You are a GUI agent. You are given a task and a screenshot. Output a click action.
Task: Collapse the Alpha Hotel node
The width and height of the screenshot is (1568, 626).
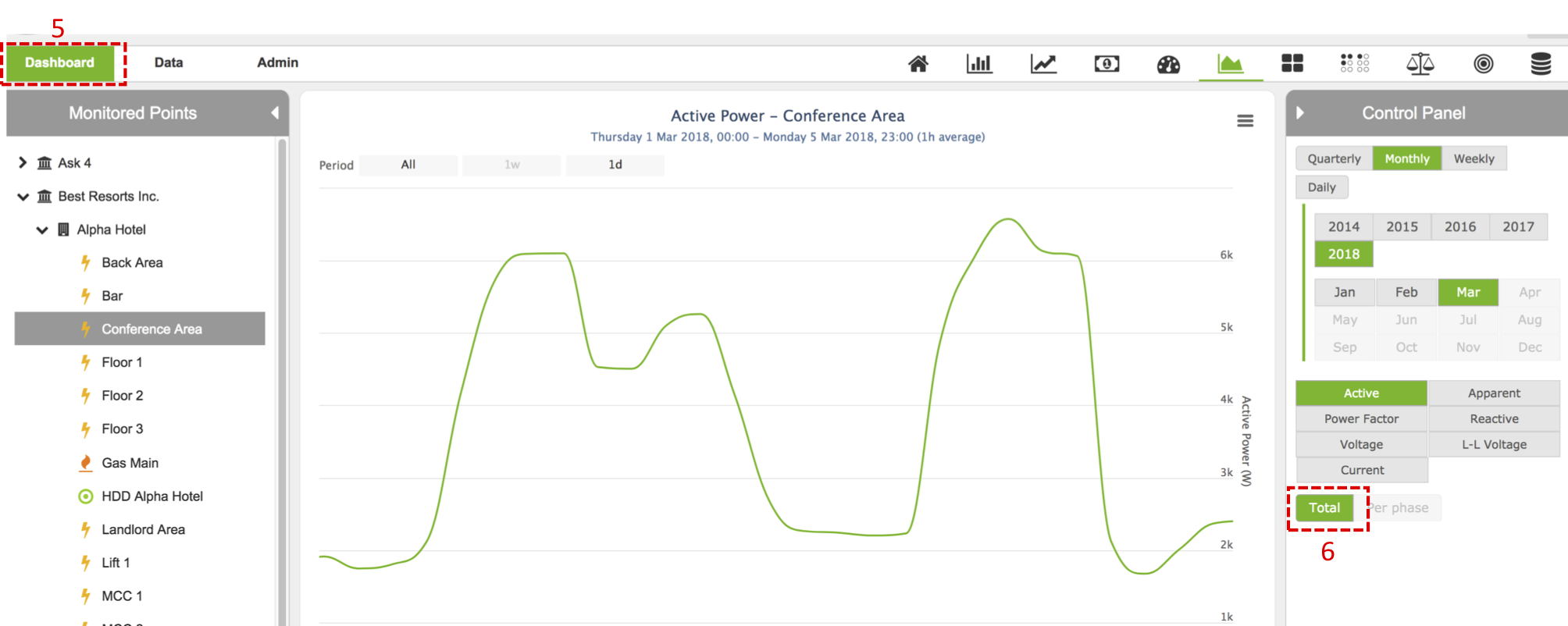42,229
